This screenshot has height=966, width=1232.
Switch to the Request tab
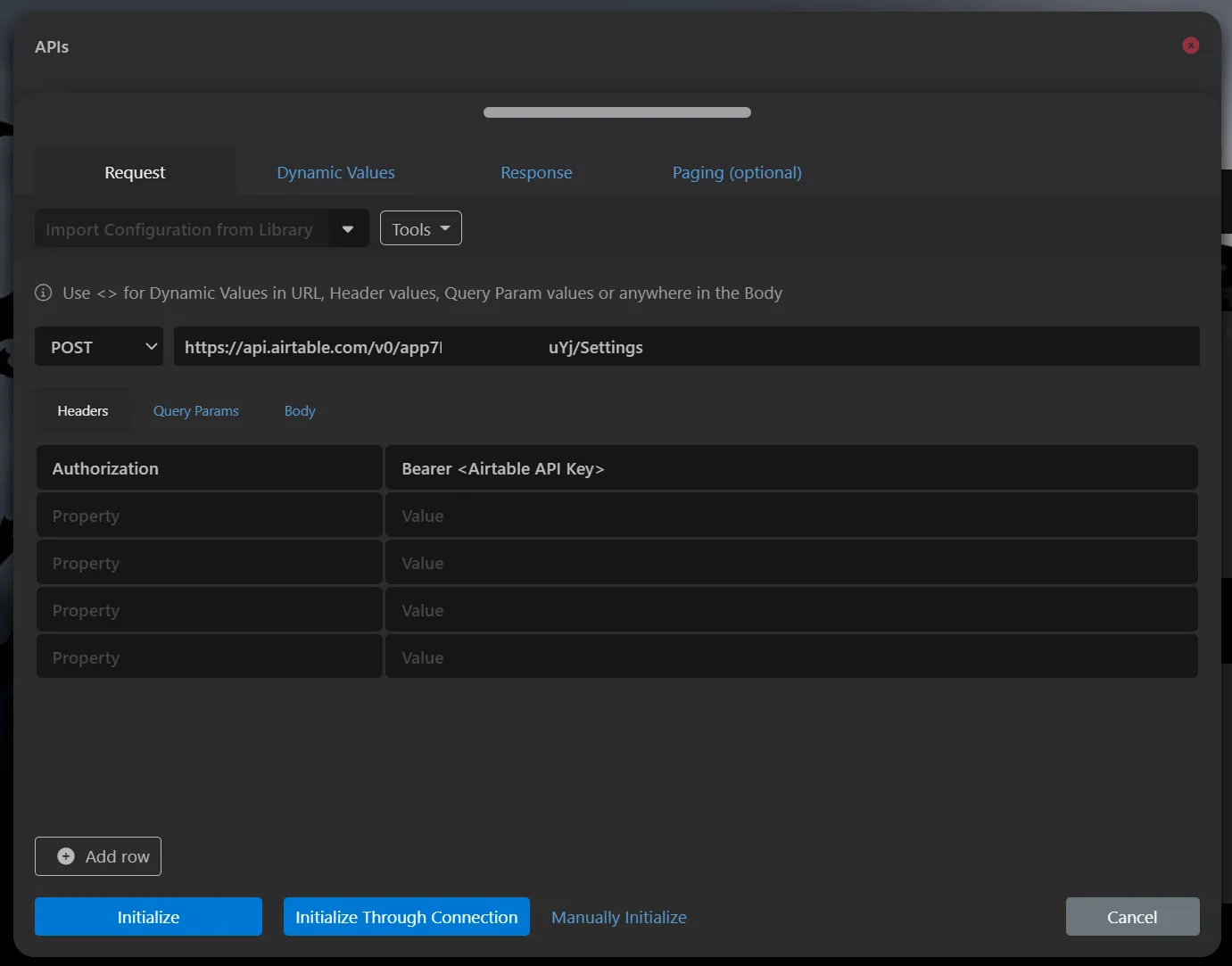click(x=135, y=172)
